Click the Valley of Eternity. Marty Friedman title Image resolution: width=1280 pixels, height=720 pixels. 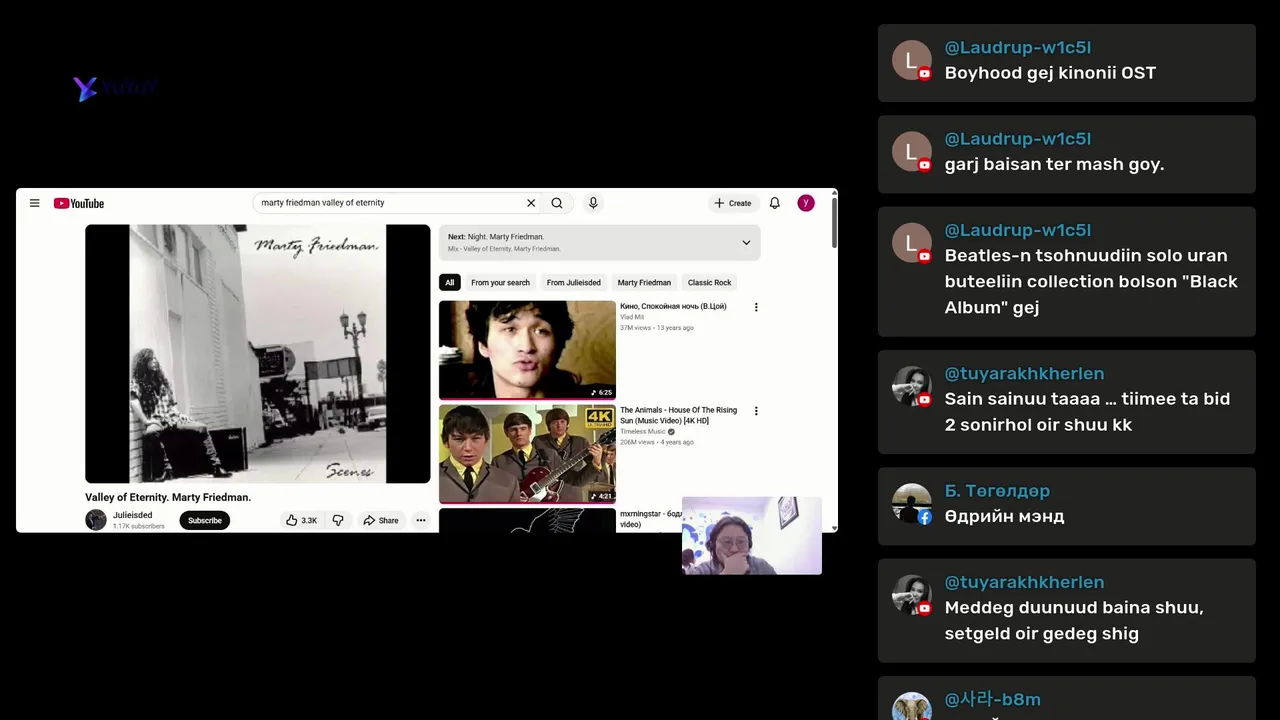(x=168, y=497)
